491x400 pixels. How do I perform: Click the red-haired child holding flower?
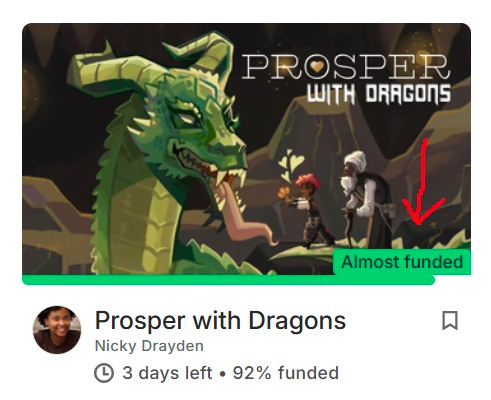[x=308, y=211]
